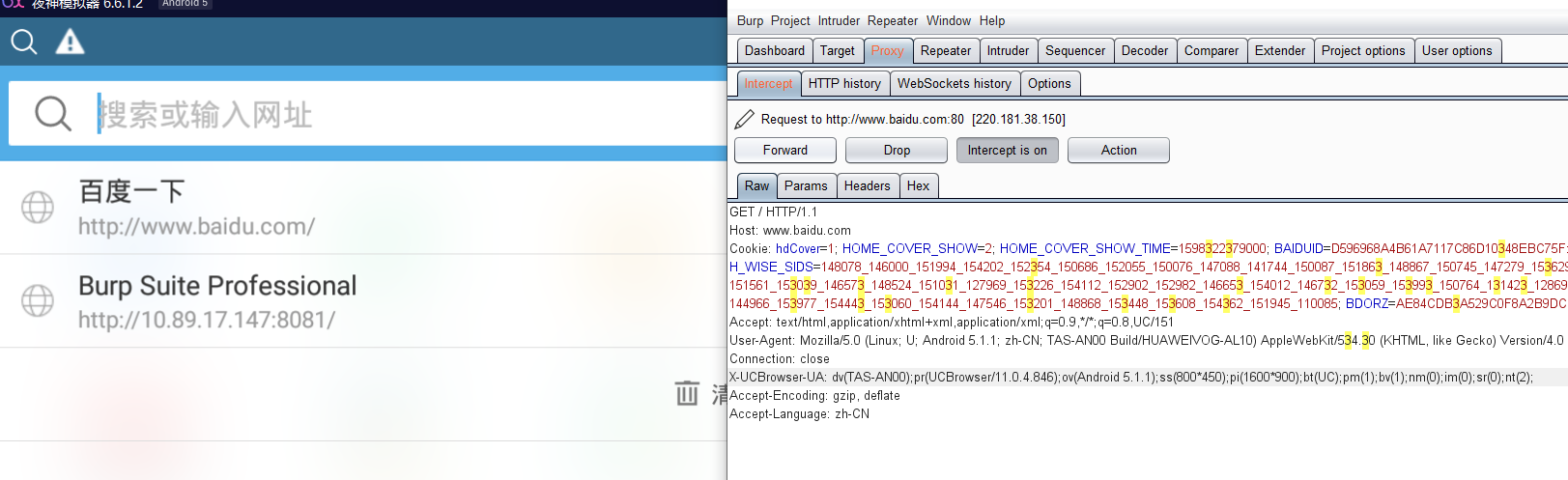Open the Intruder menu in menu bar
Viewport: 1568px width, 480px height.
tap(839, 20)
